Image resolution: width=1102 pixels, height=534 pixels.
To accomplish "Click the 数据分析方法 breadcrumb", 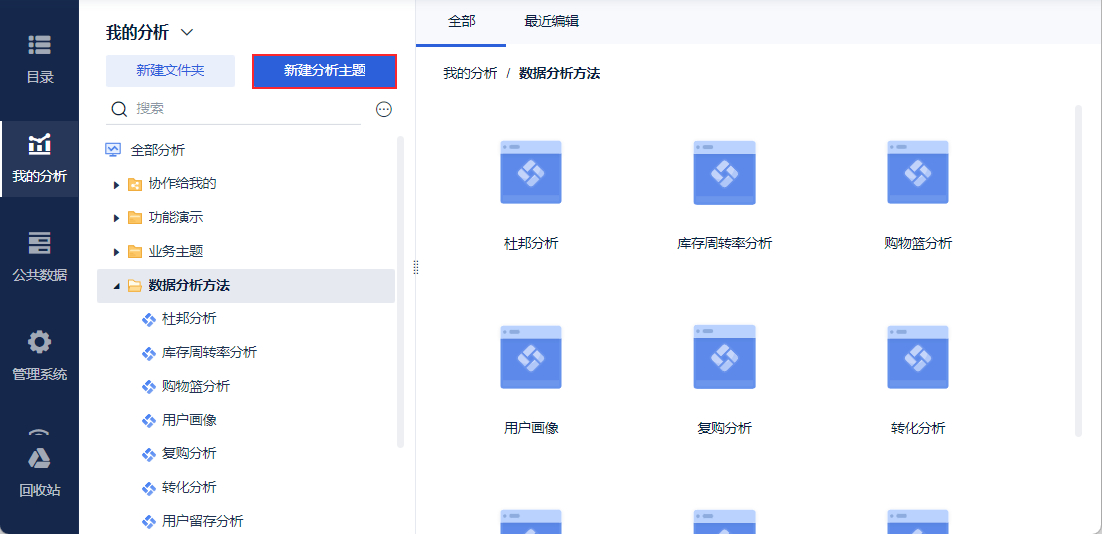I will click(x=559, y=73).
